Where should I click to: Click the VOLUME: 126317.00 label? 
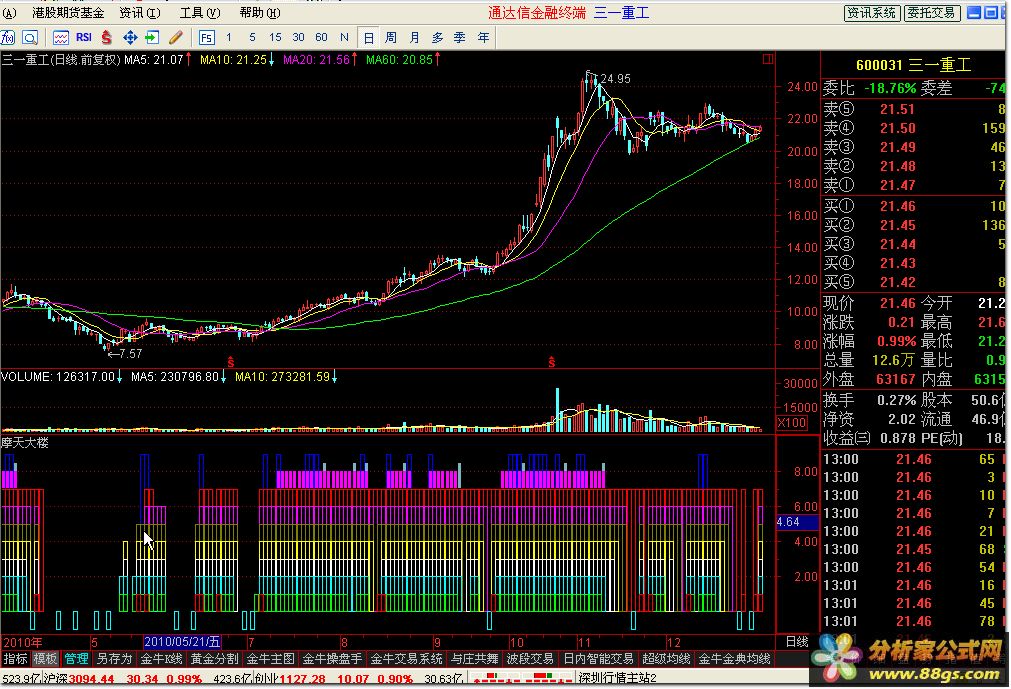[x=58, y=376]
